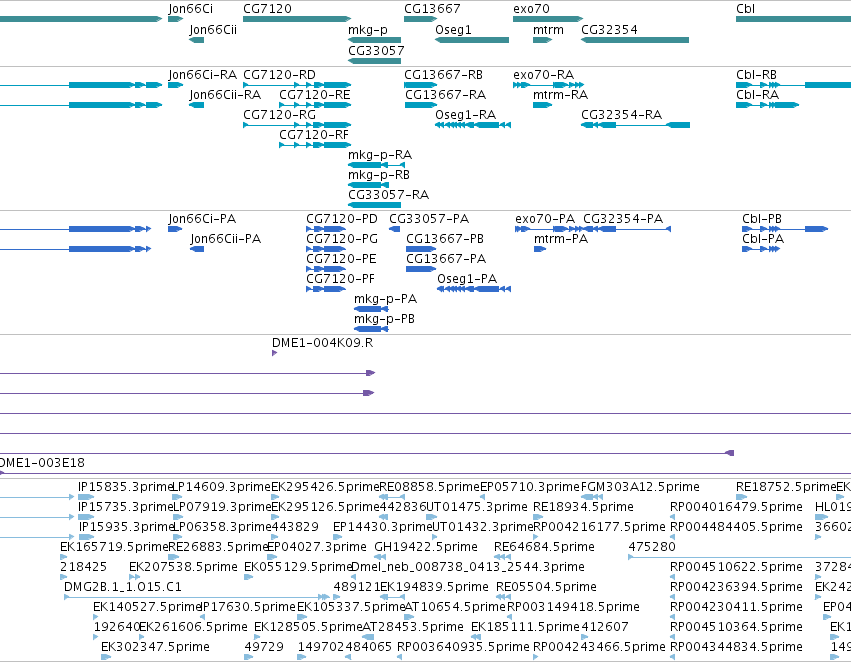Click the Jon66Cii gene label
Image resolution: width=851 pixels, height=662 pixels.
point(213,30)
